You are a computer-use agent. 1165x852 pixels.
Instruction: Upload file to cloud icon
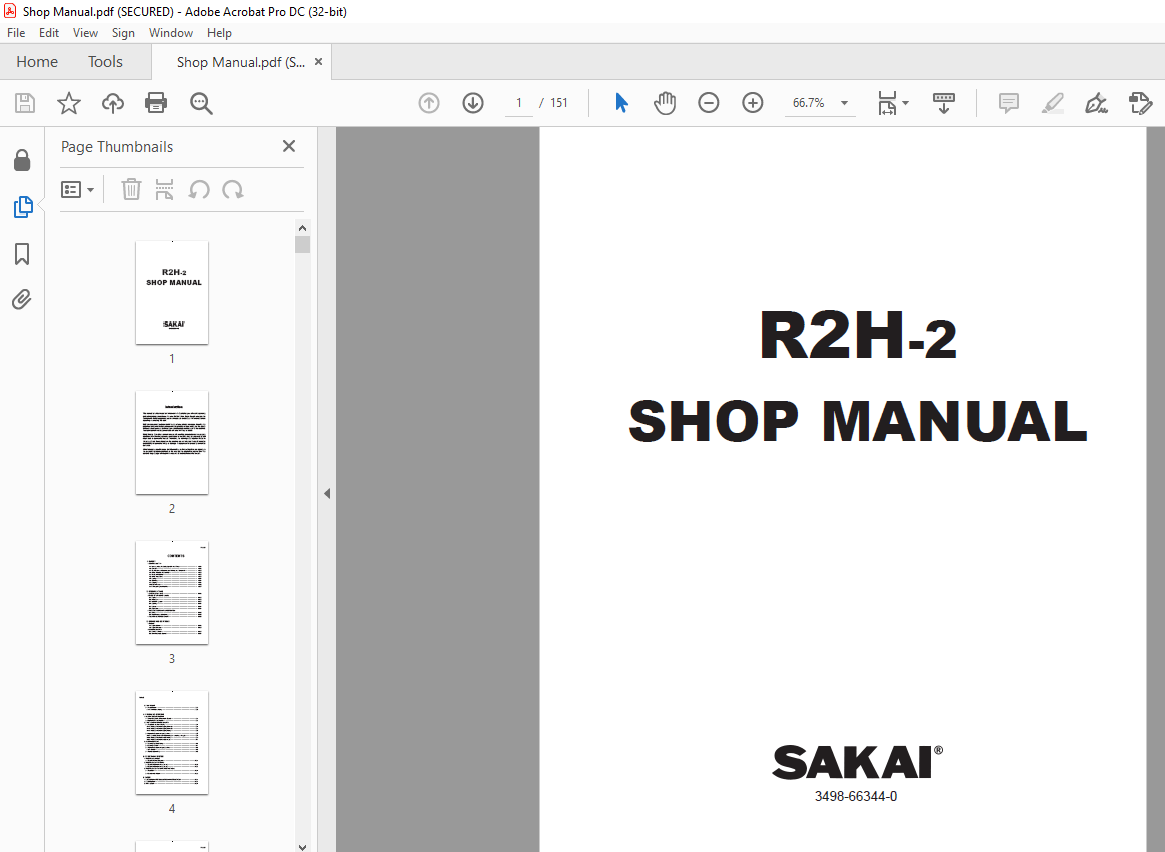tap(113, 103)
